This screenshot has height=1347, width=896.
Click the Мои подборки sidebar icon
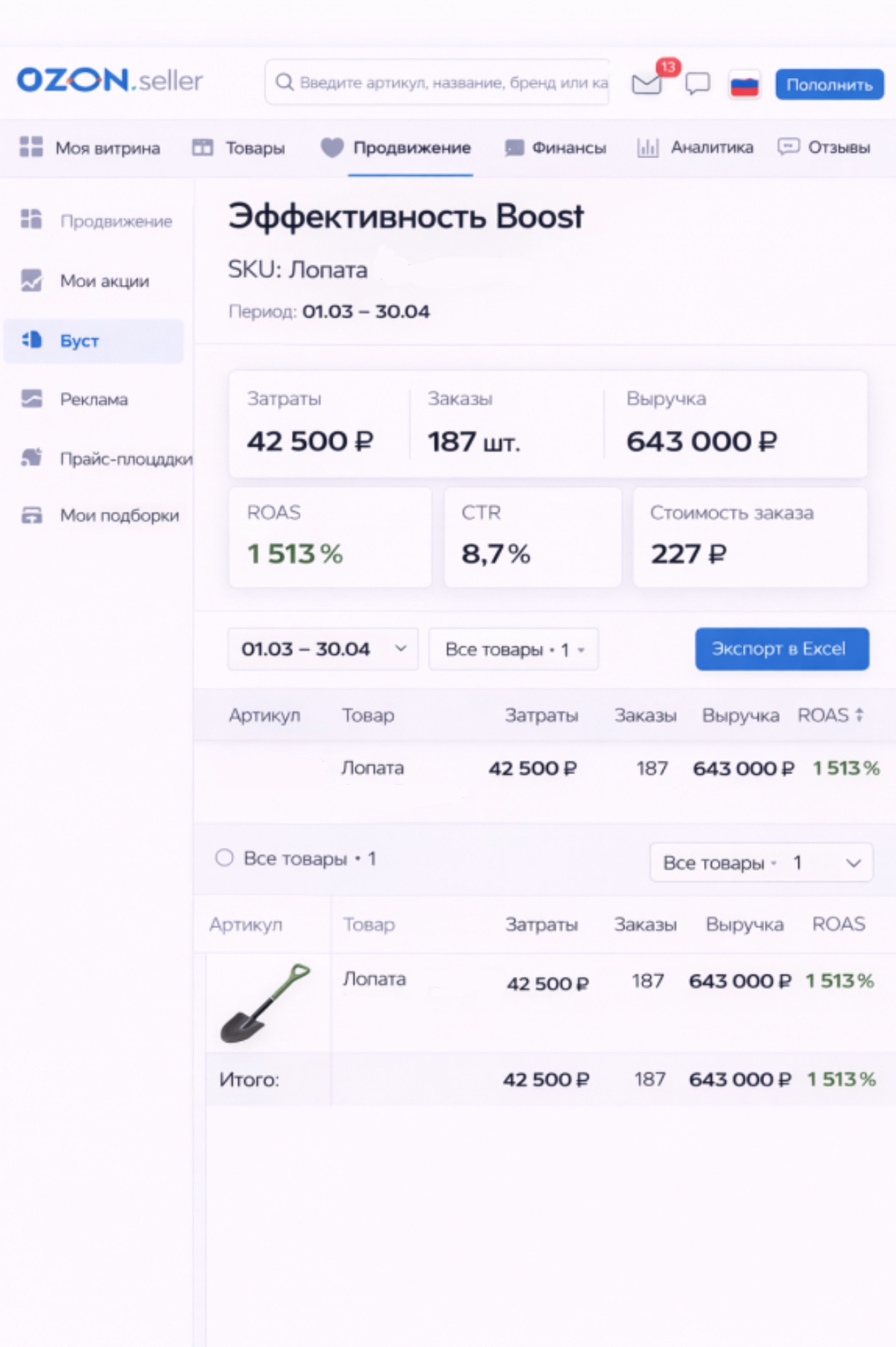tap(32, 515)
